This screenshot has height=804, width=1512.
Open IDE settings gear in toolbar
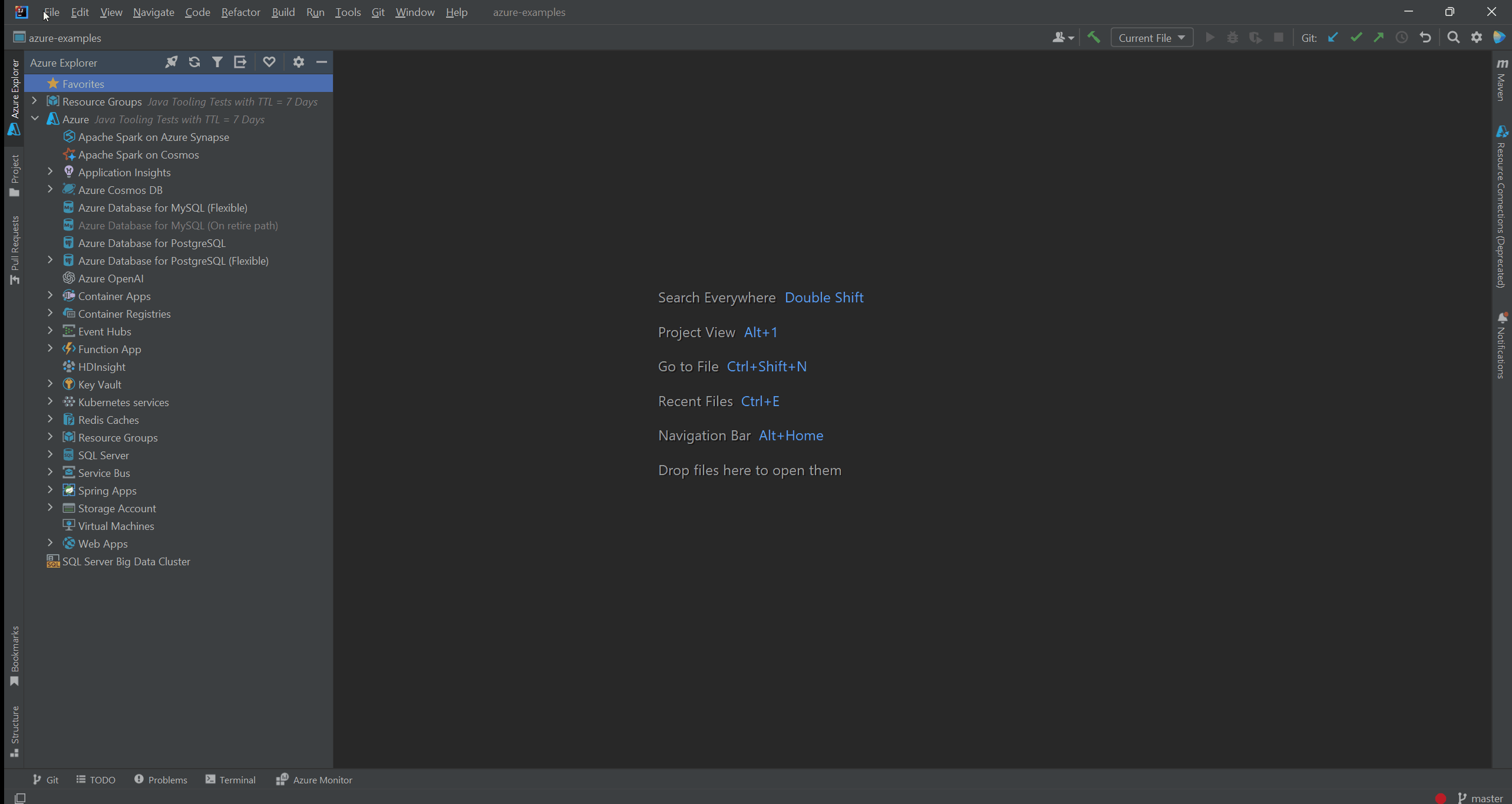pos(1477,38)
